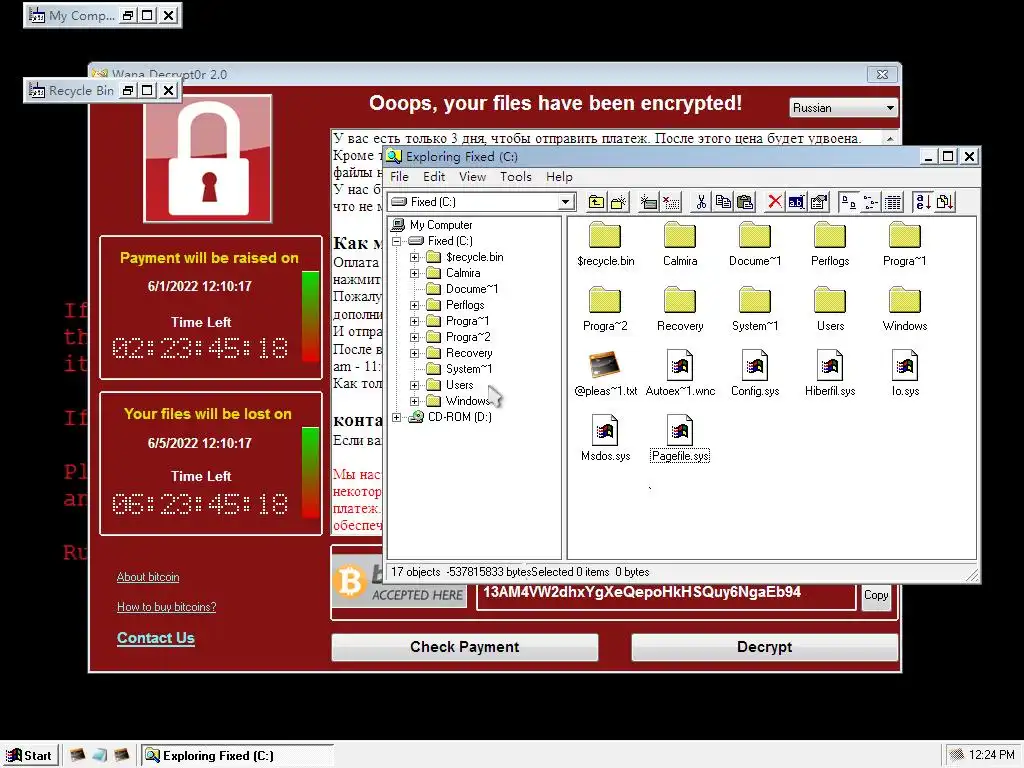1024x768 pixels.
Task: Expand the $recycle.bin tree node
Action: click(x=414, y=257)
